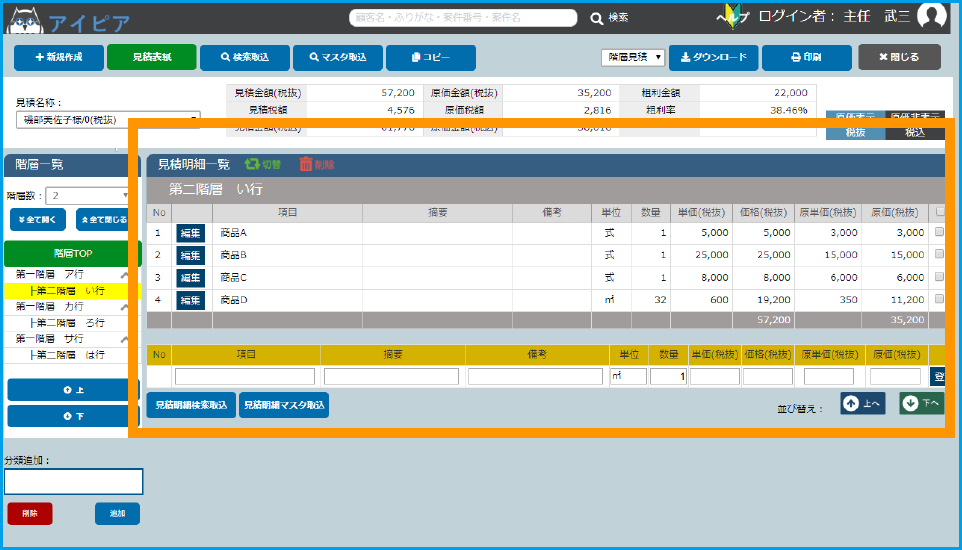Viewport: 962px width, 550px height.
Task: Open the 階層見積 dropdown
Action: [x=632, y=58]
